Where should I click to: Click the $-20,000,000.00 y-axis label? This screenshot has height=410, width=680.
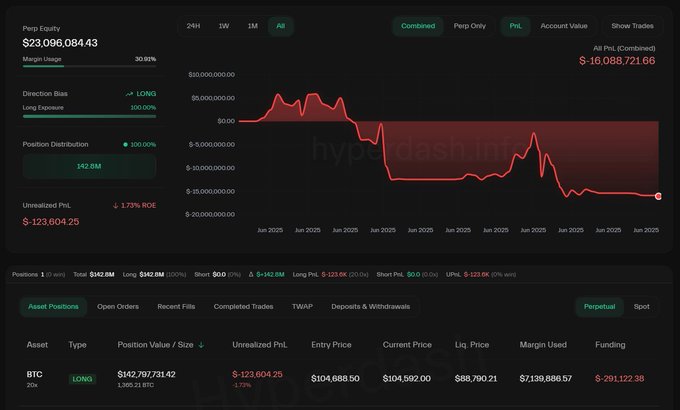point(210,214)
